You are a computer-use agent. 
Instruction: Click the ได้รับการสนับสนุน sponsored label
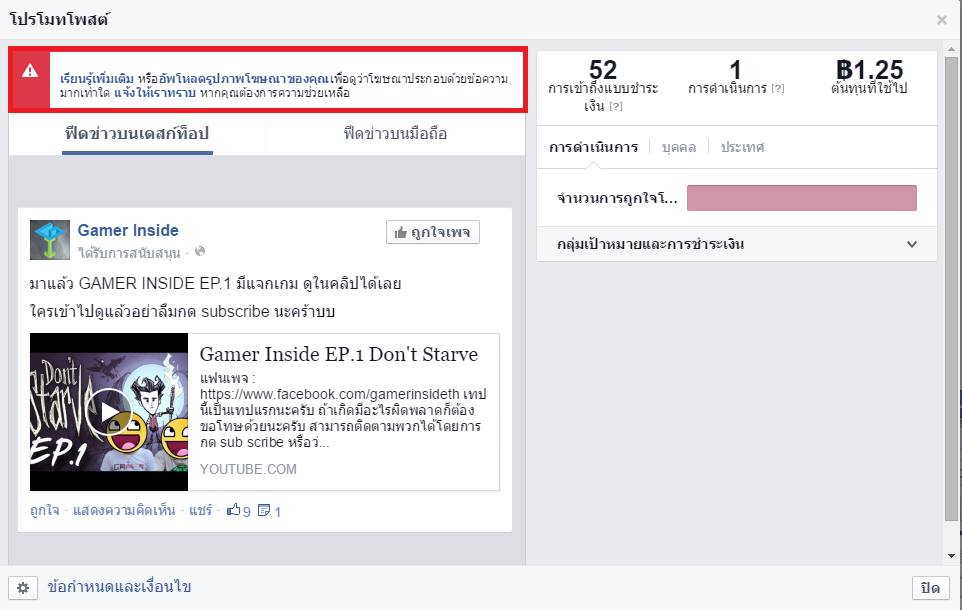129,252
